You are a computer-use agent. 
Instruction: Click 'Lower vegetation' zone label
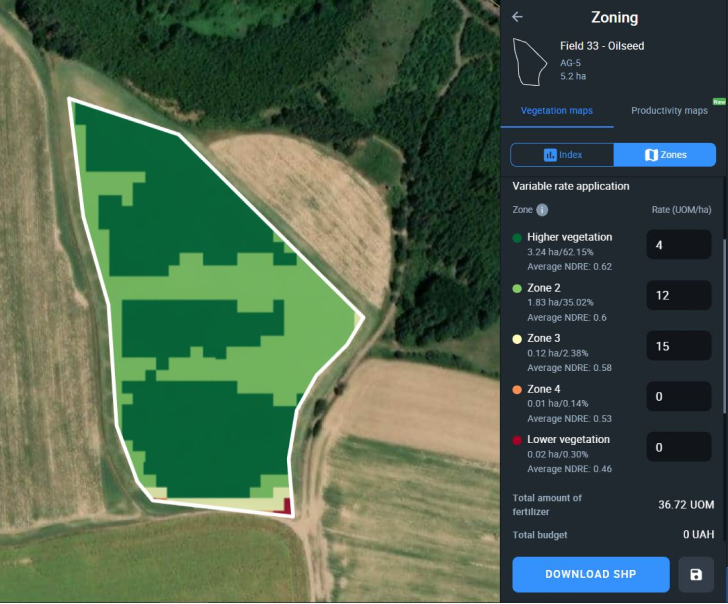tap(568, 439)
